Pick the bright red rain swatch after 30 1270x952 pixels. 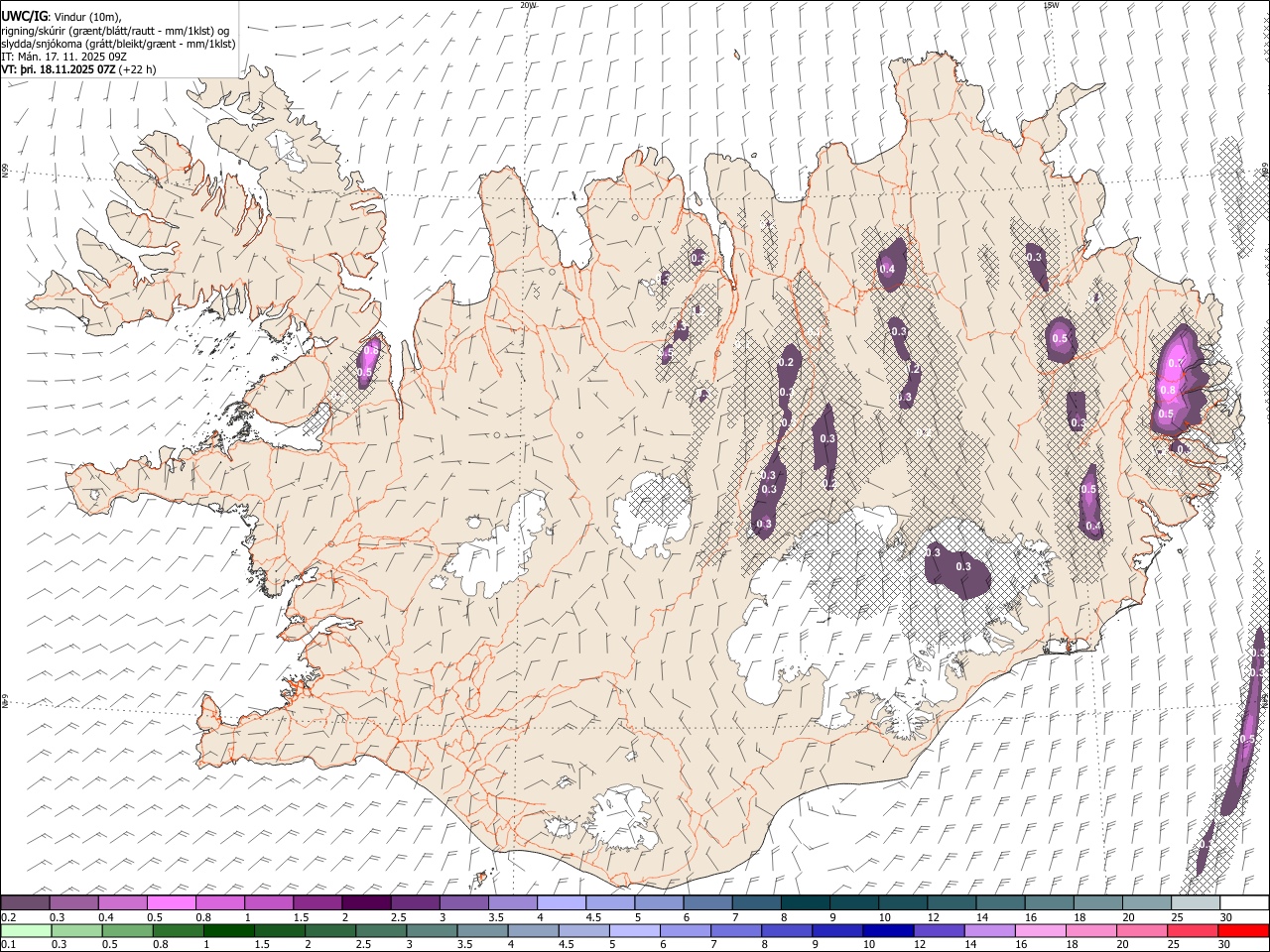tap(1243, 930)
